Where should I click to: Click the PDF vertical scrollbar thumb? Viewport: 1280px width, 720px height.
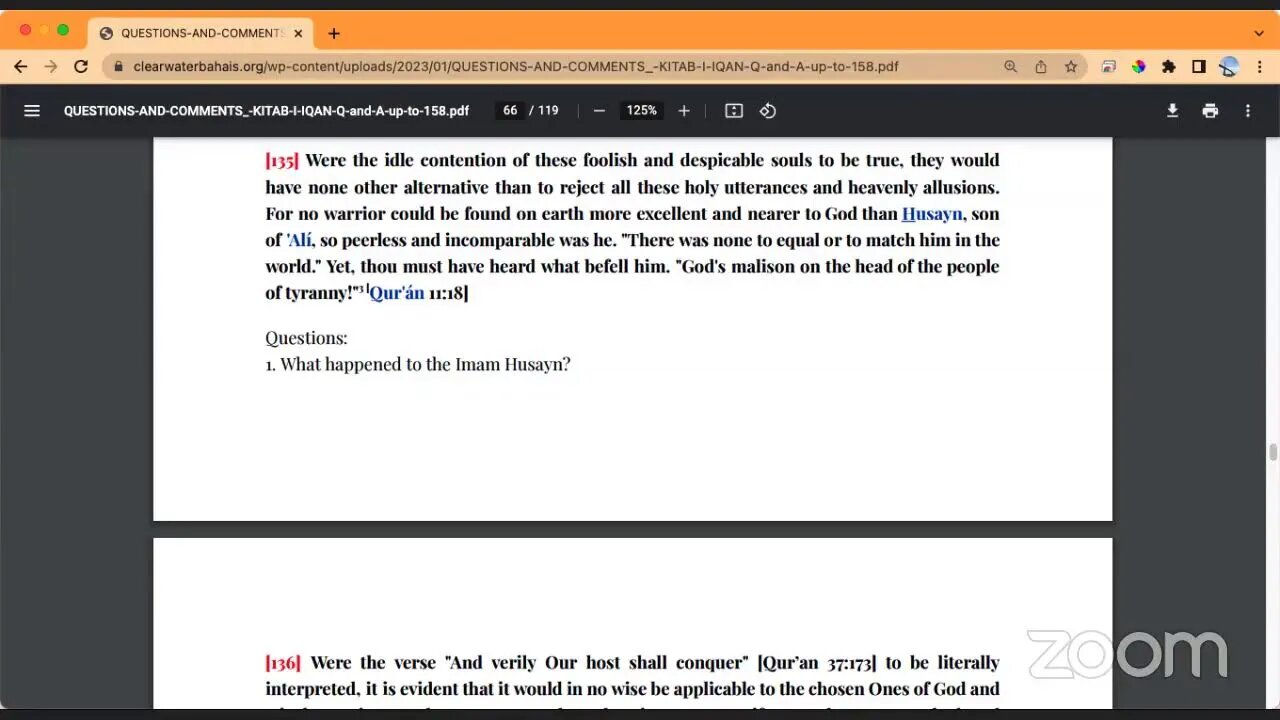point(1273,453)
